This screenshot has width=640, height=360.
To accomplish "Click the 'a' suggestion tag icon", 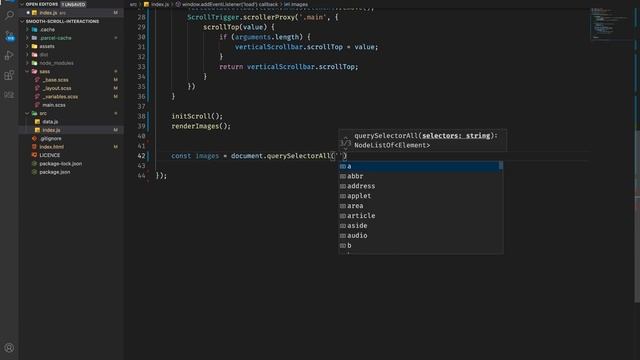I will click(x=343, y=166).
